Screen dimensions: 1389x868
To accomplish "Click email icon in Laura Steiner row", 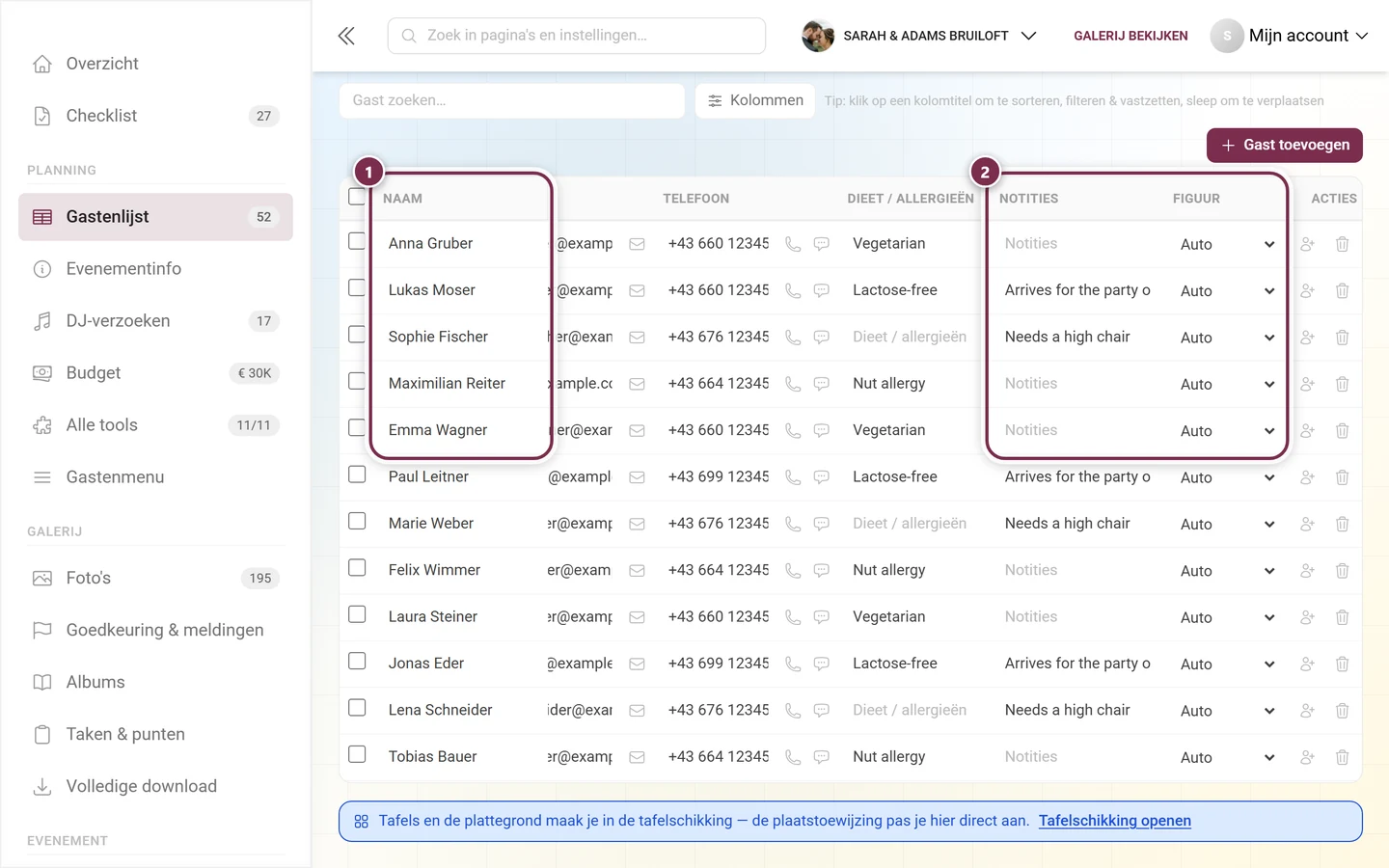I will point(637,617).
